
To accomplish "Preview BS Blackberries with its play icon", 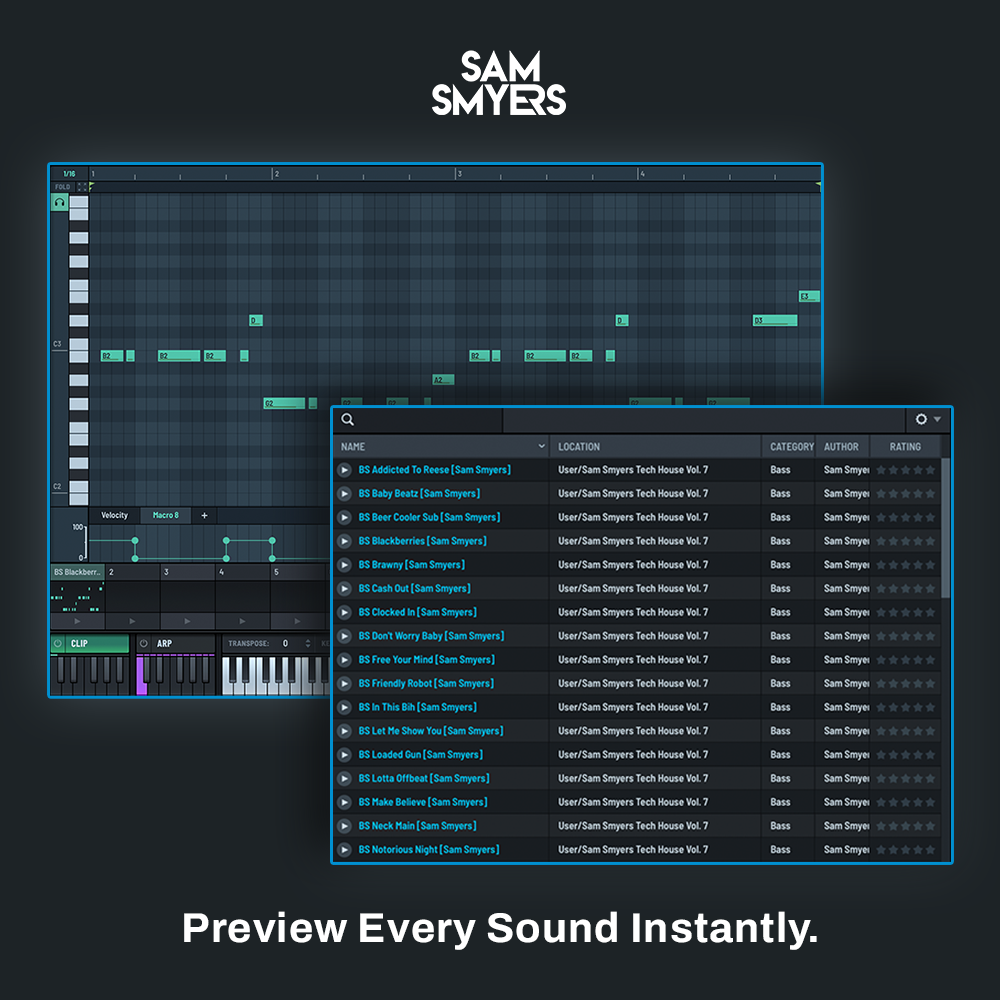I will tap(344, 541).
